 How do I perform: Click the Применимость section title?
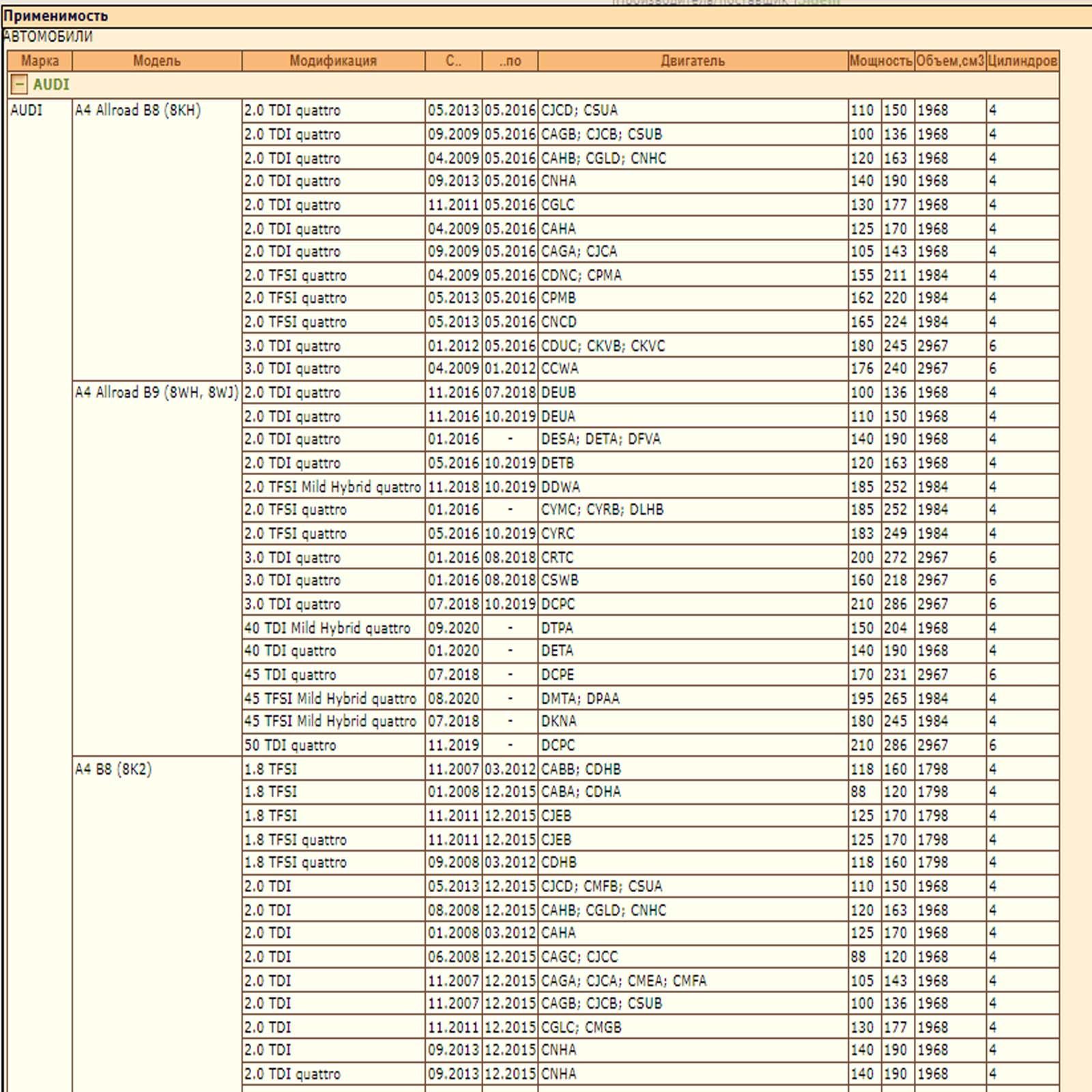coord(56,16)
